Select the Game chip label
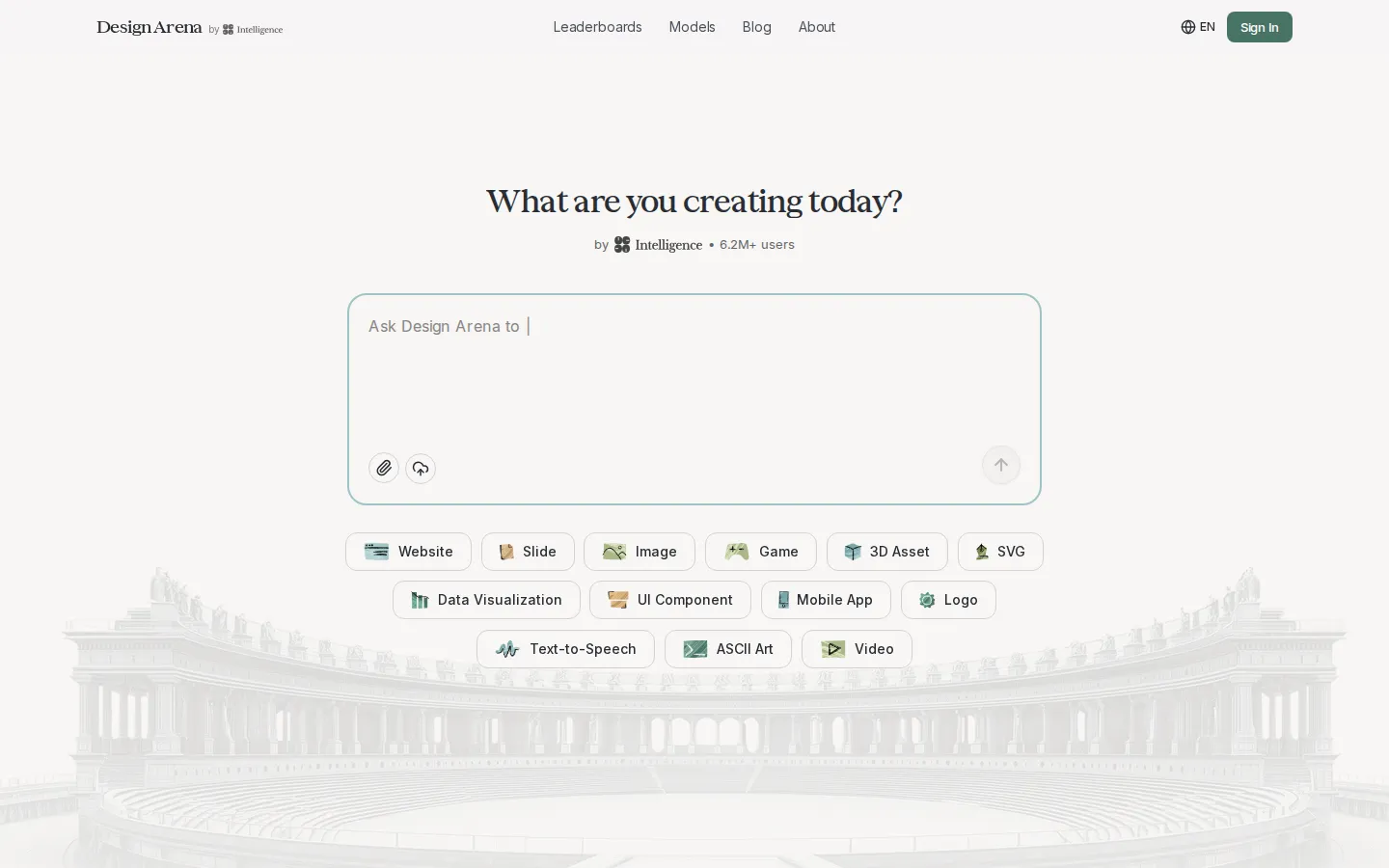The width and height of the screenshot is (1389, 868). pos(778,552)
